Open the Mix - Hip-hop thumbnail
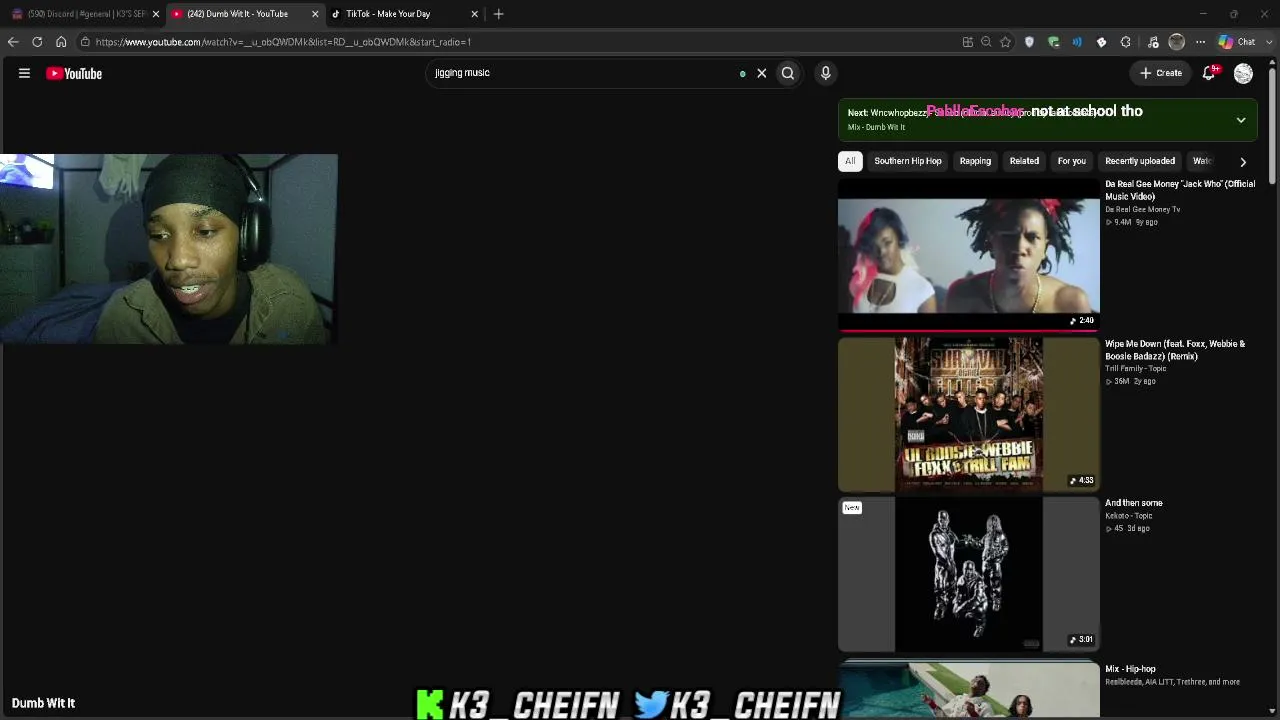1280x720 pixels. coord(968,690)
